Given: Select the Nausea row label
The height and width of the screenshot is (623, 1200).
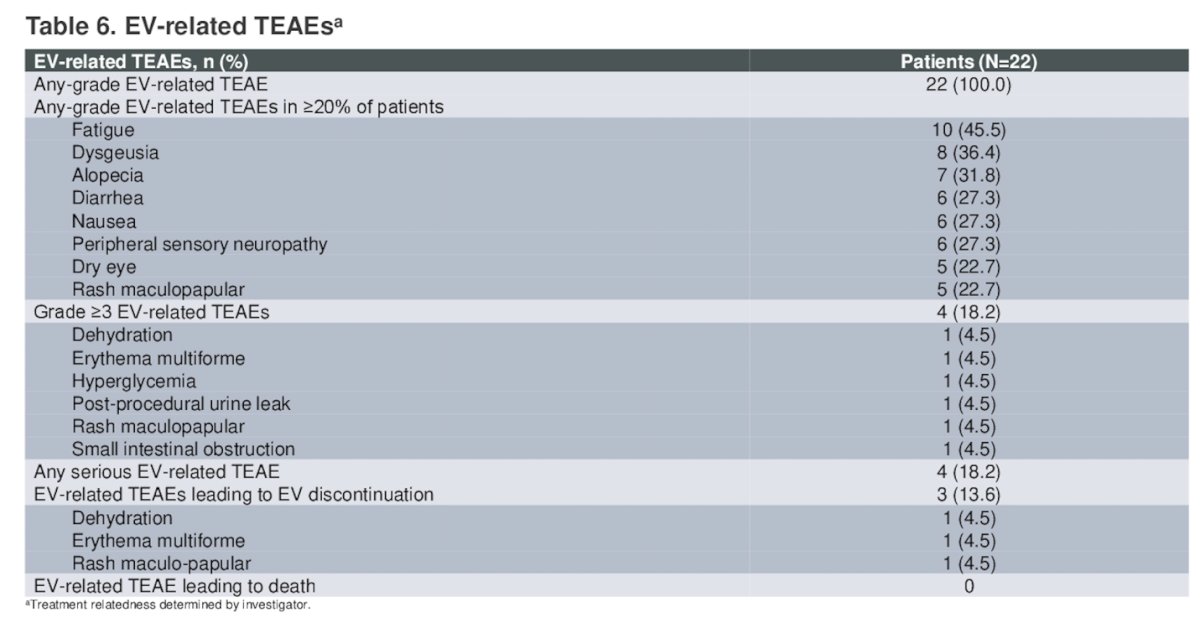Looking at the screenshot, I should (104, 222).
